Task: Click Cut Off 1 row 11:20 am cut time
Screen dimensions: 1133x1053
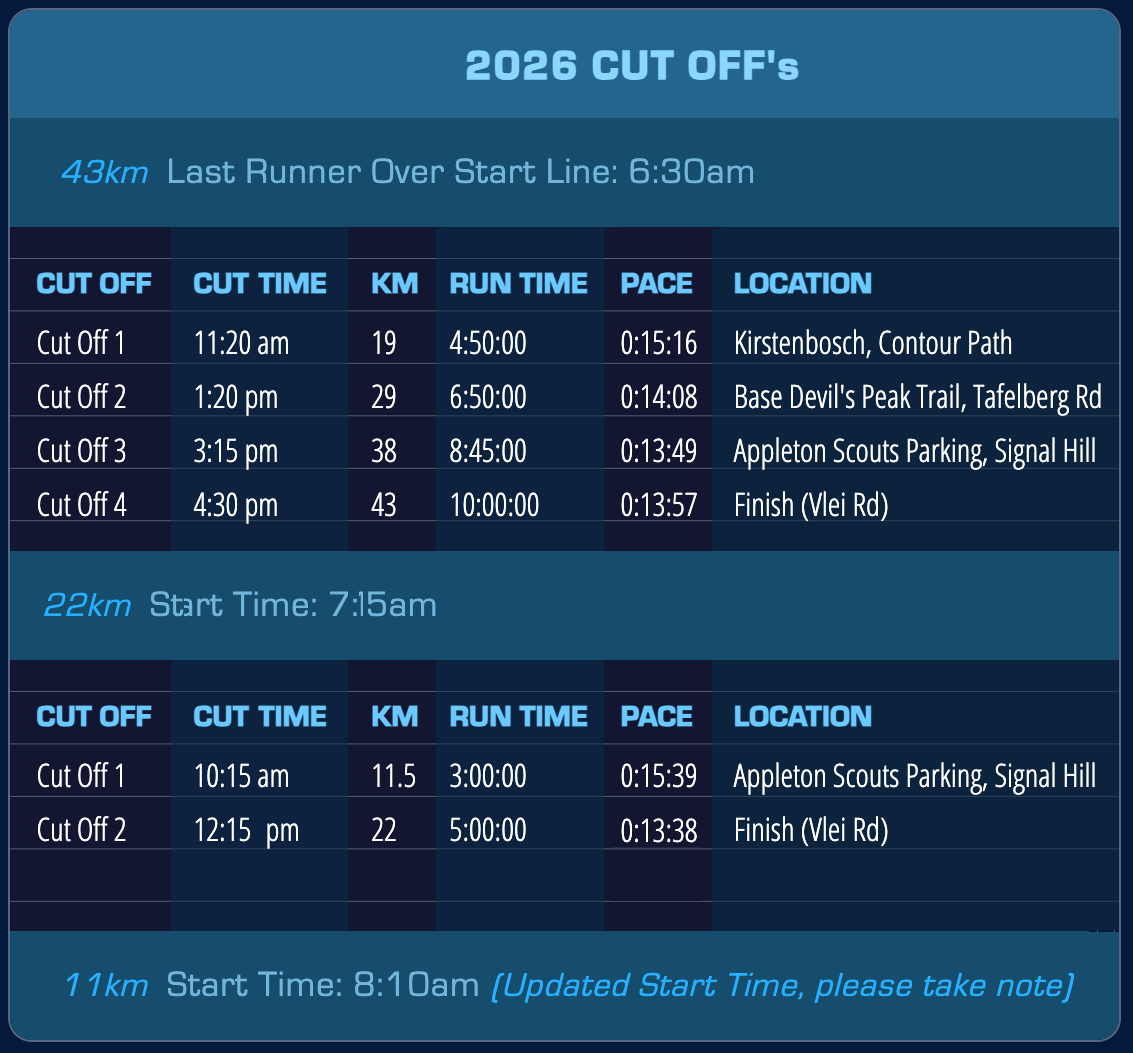Action: point(241,343)
